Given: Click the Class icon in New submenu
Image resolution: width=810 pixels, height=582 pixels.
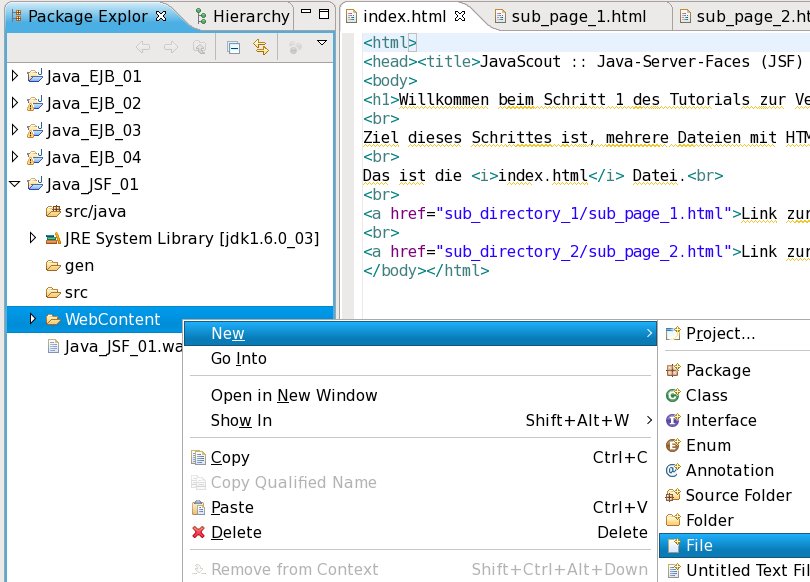Looking at the screenshot, I should [673, 396].
